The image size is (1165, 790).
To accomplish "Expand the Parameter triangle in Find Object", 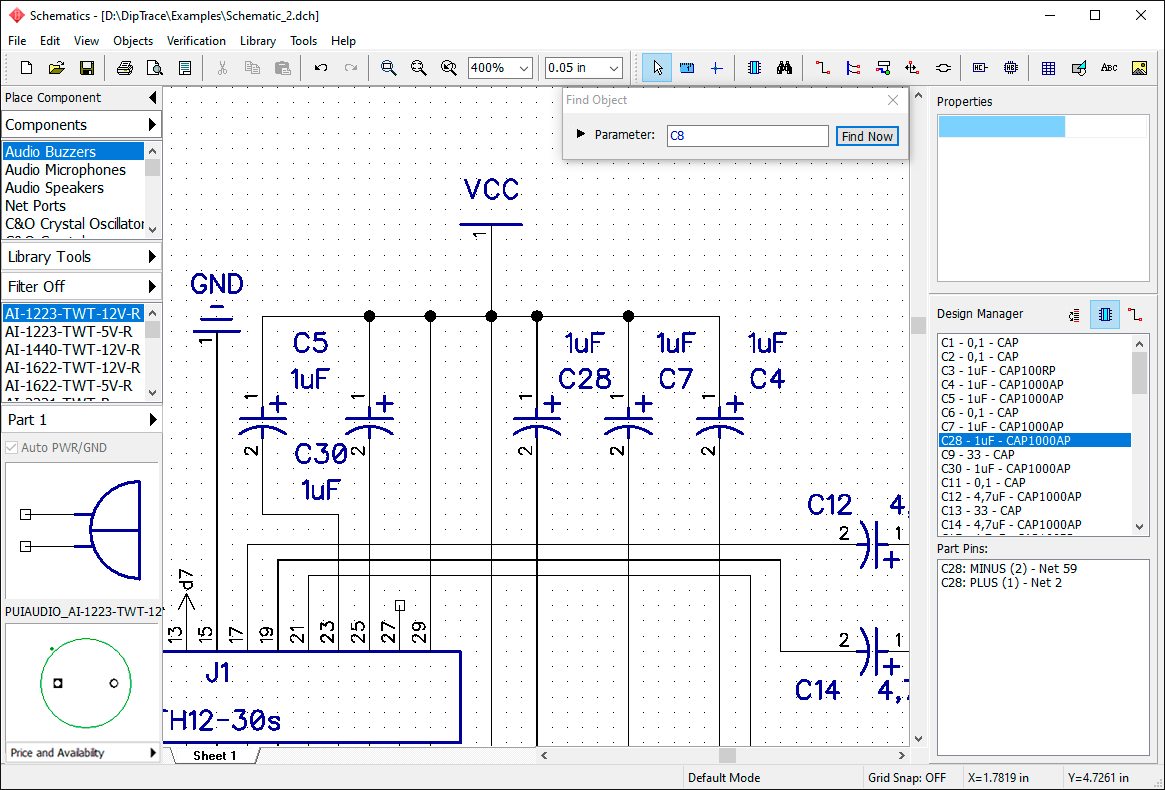I will [581, 135].
